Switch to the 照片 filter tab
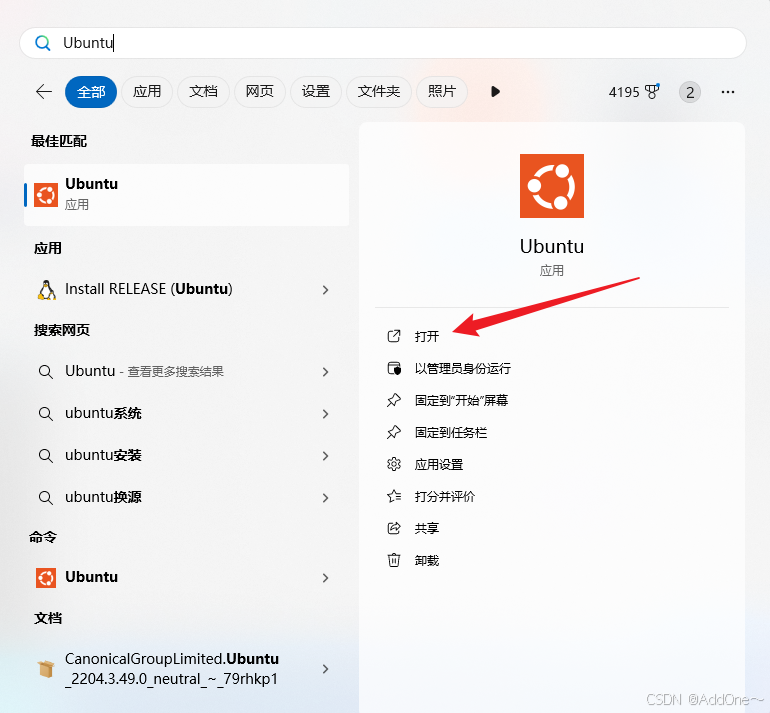 tap(441, 91)
